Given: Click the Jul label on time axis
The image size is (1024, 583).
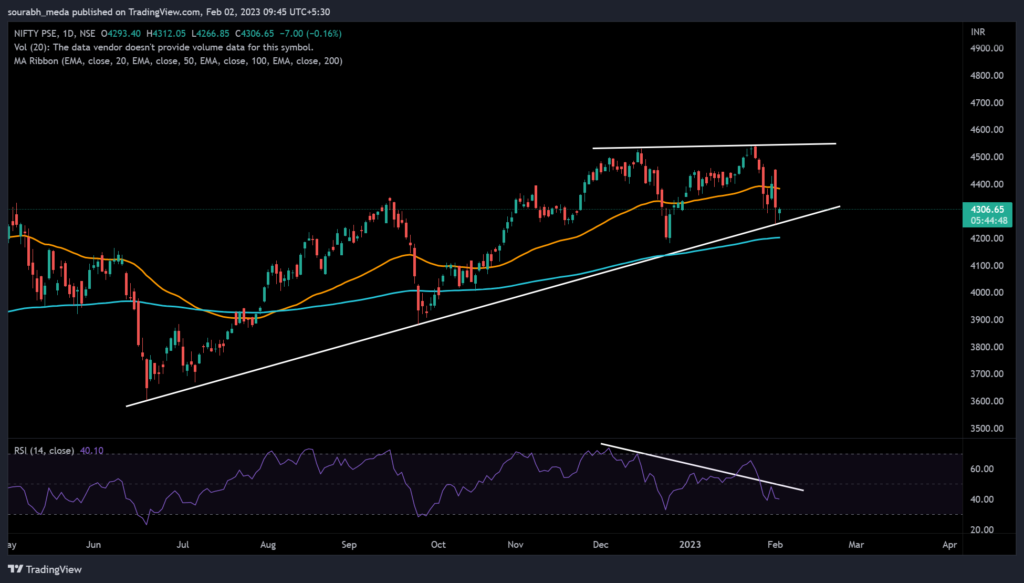Looking at the screenshot, I should (x=182, y=544).
